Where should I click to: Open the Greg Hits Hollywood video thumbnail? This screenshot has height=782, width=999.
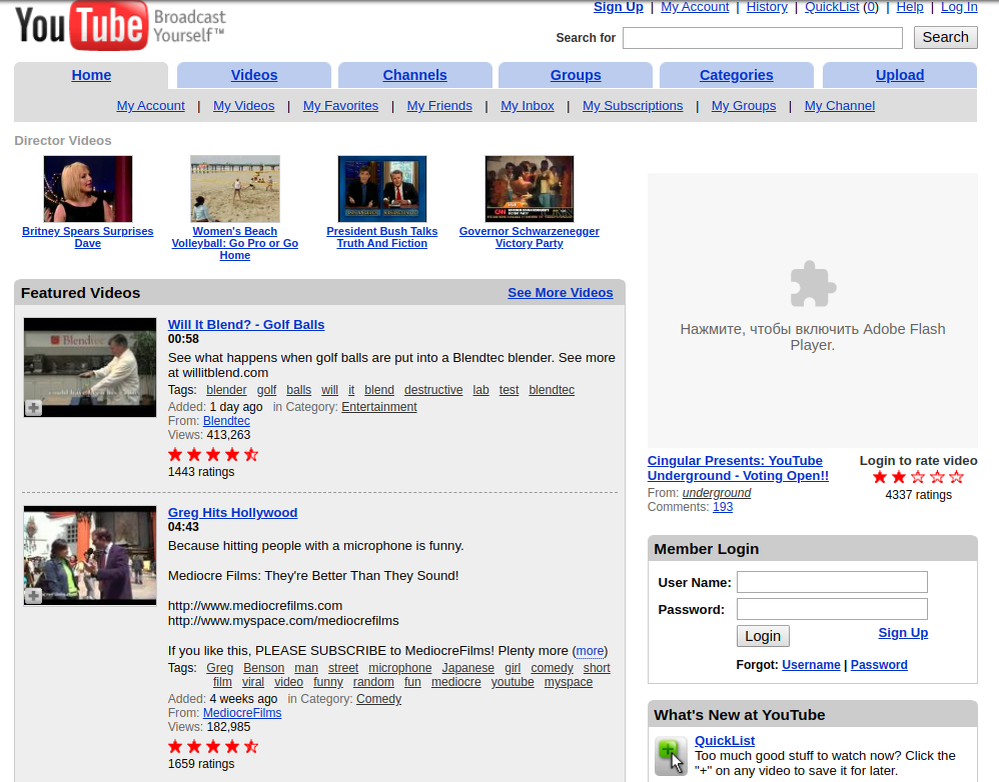90,556
